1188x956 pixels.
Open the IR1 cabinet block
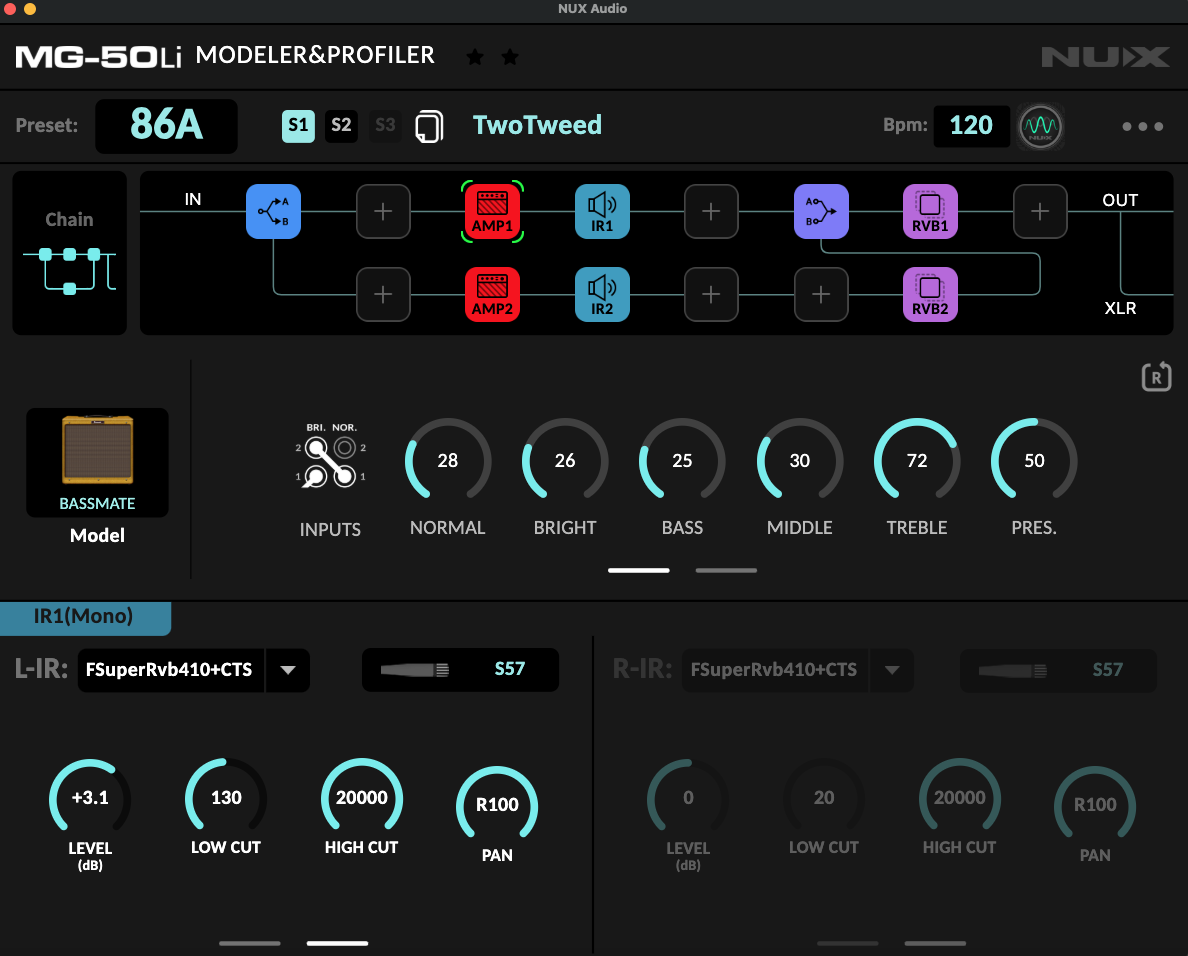pyautogui.click(x=602, y=211)
